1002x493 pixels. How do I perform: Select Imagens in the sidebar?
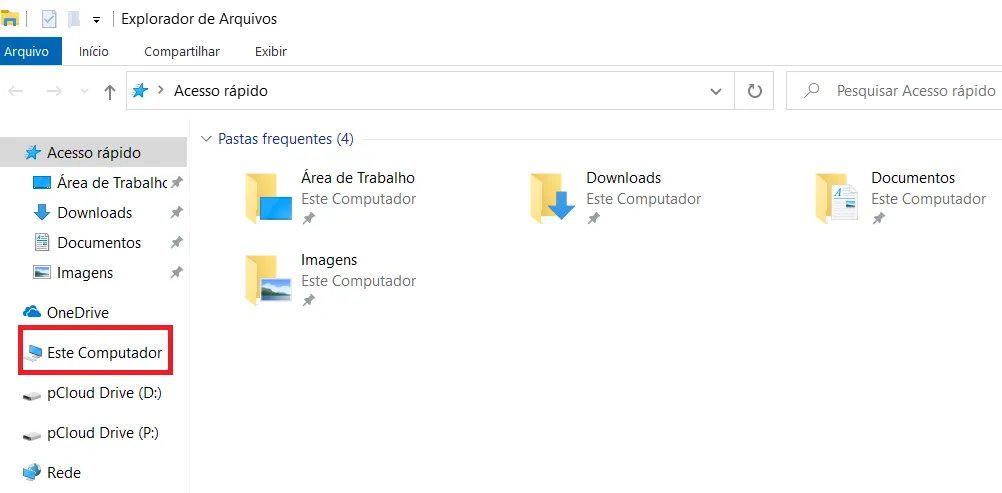point(85,273)
